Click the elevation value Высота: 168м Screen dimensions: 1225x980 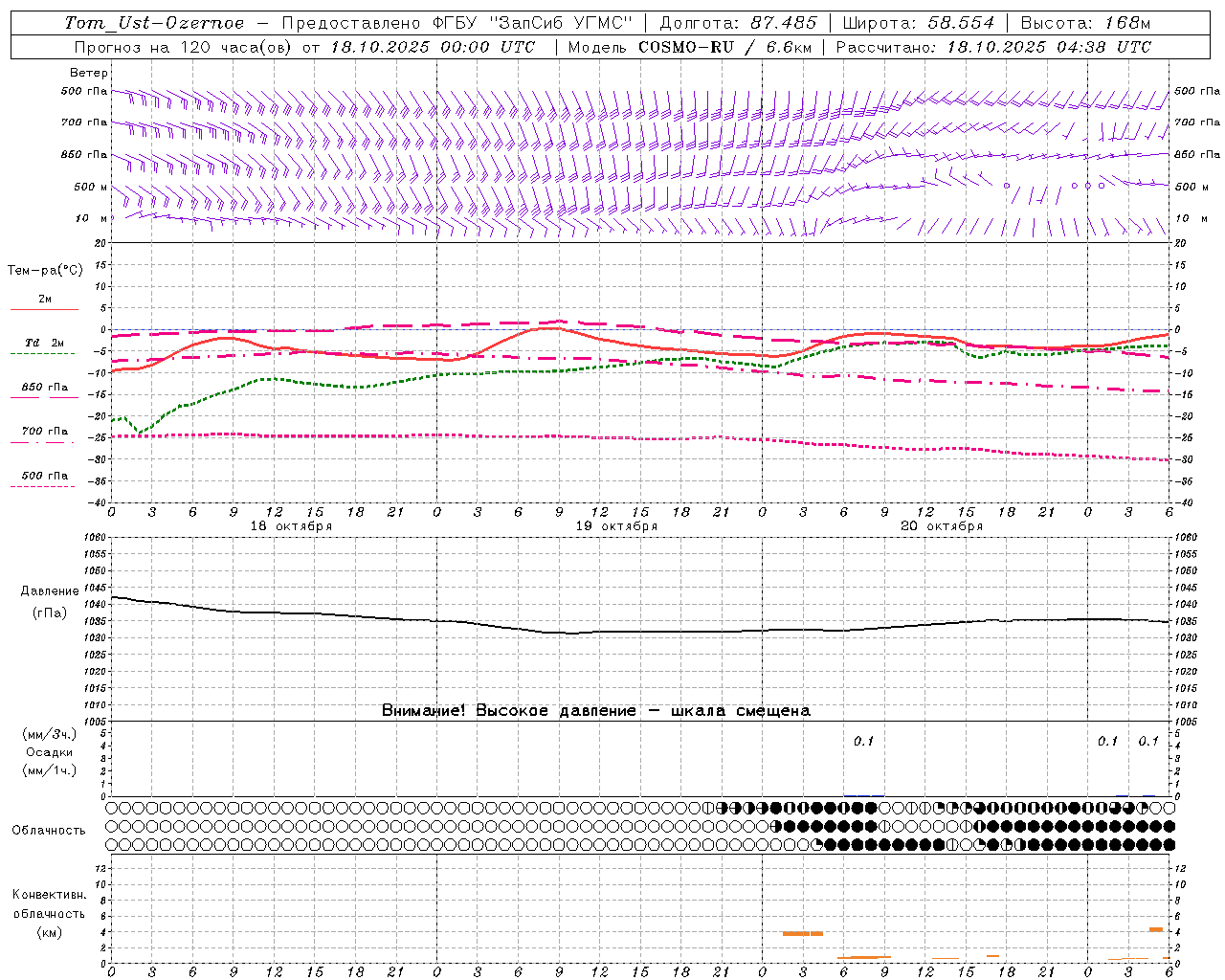pyautogui.click(x=1085, y=23)
